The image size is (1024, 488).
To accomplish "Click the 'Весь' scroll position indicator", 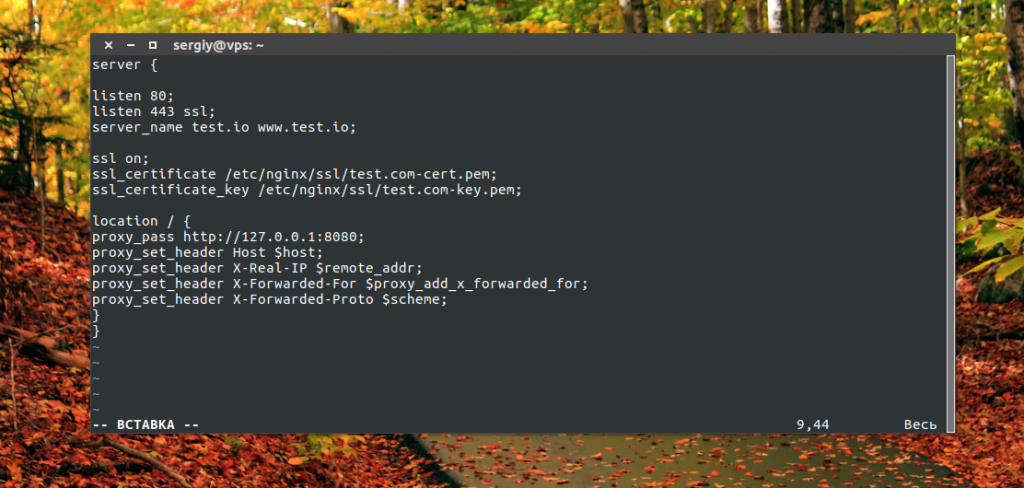I will (920, 425).
